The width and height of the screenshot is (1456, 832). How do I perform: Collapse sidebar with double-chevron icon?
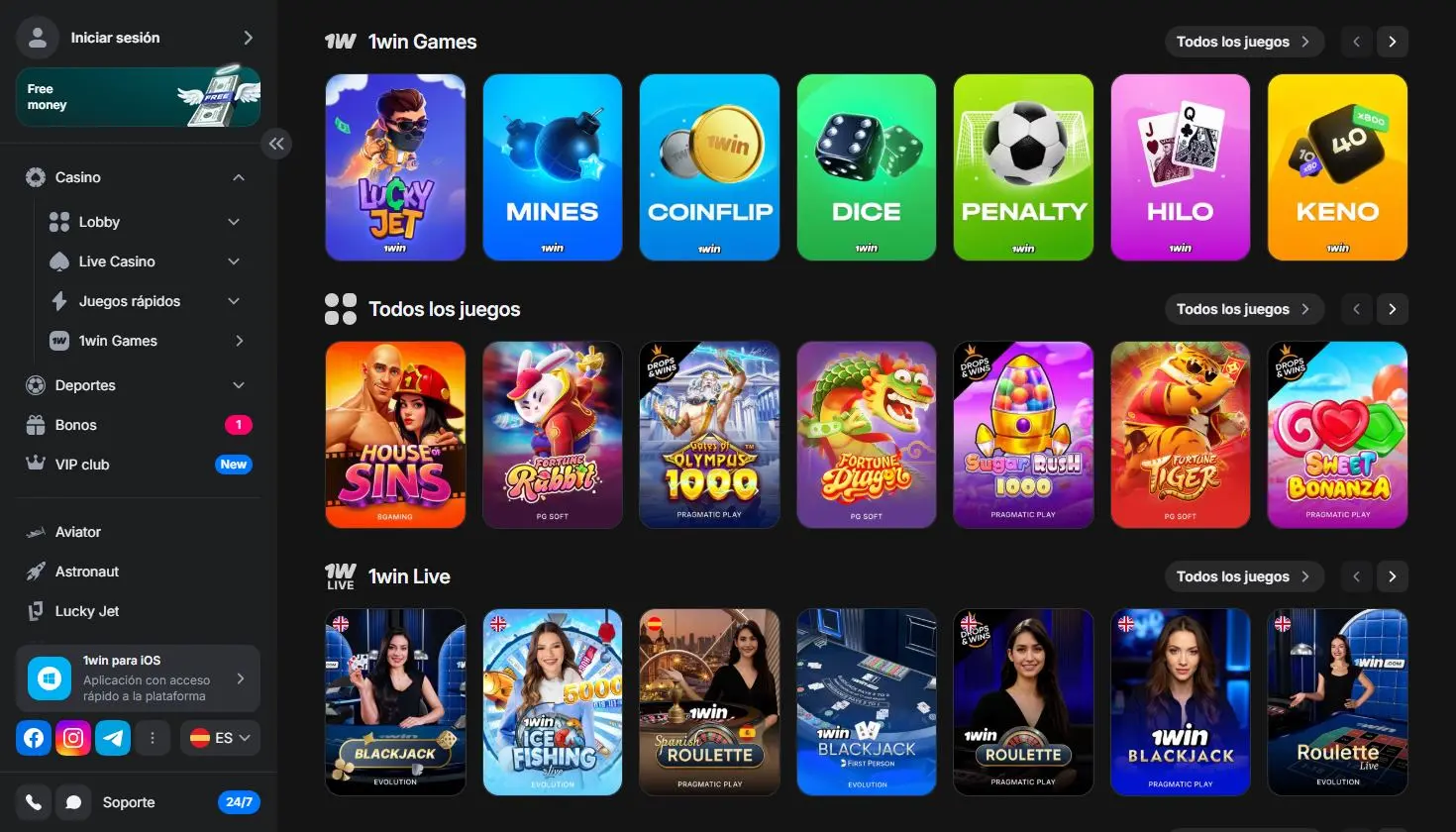coord(276,144)
